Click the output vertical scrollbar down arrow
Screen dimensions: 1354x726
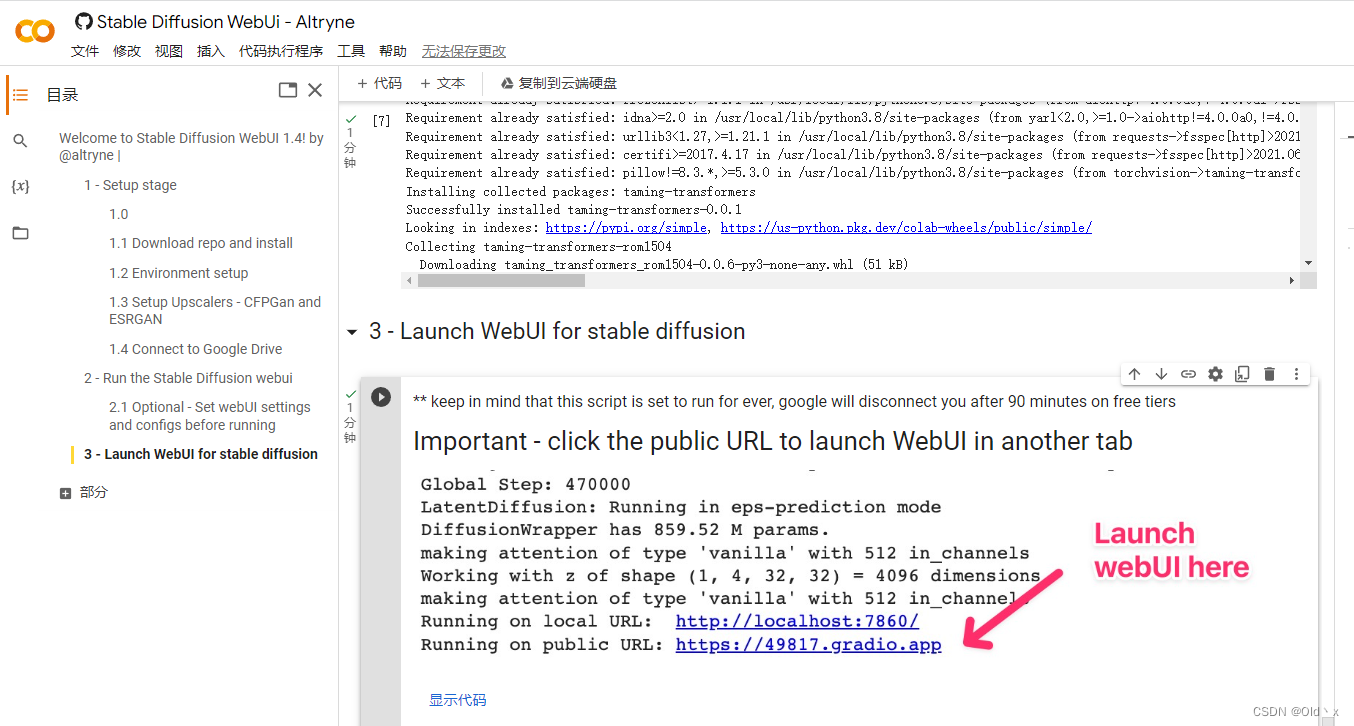pos(1309,263)
